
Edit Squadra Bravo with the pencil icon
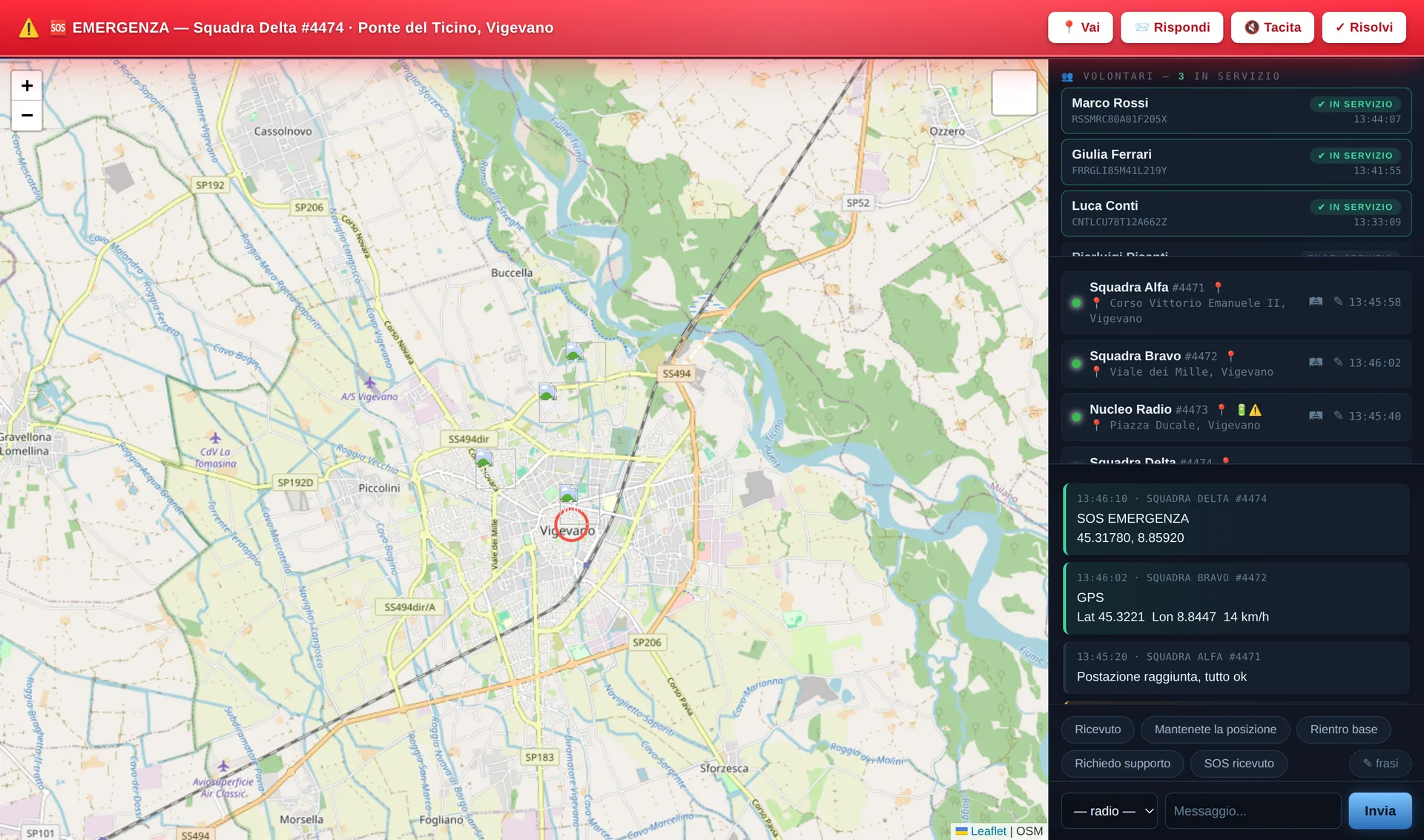1338,363
